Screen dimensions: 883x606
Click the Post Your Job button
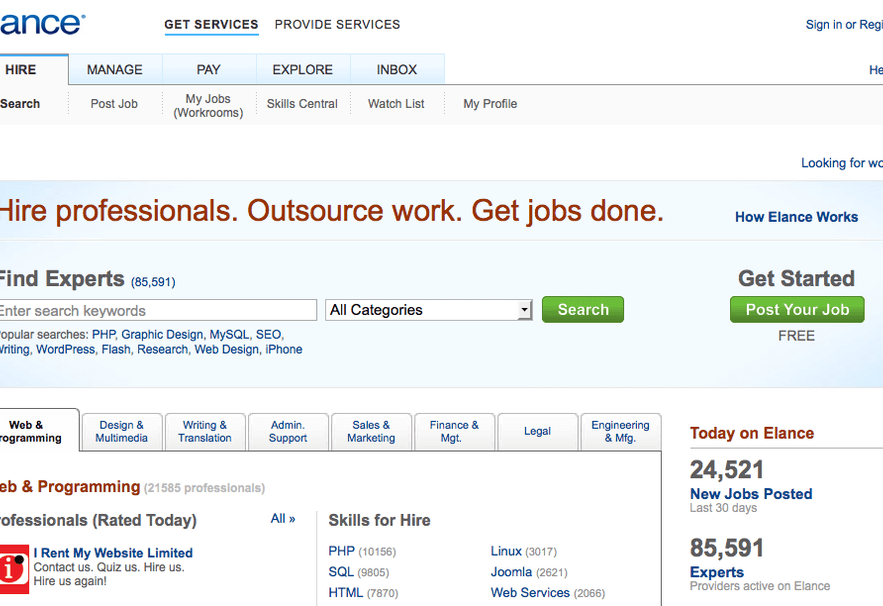coord(797,309)
